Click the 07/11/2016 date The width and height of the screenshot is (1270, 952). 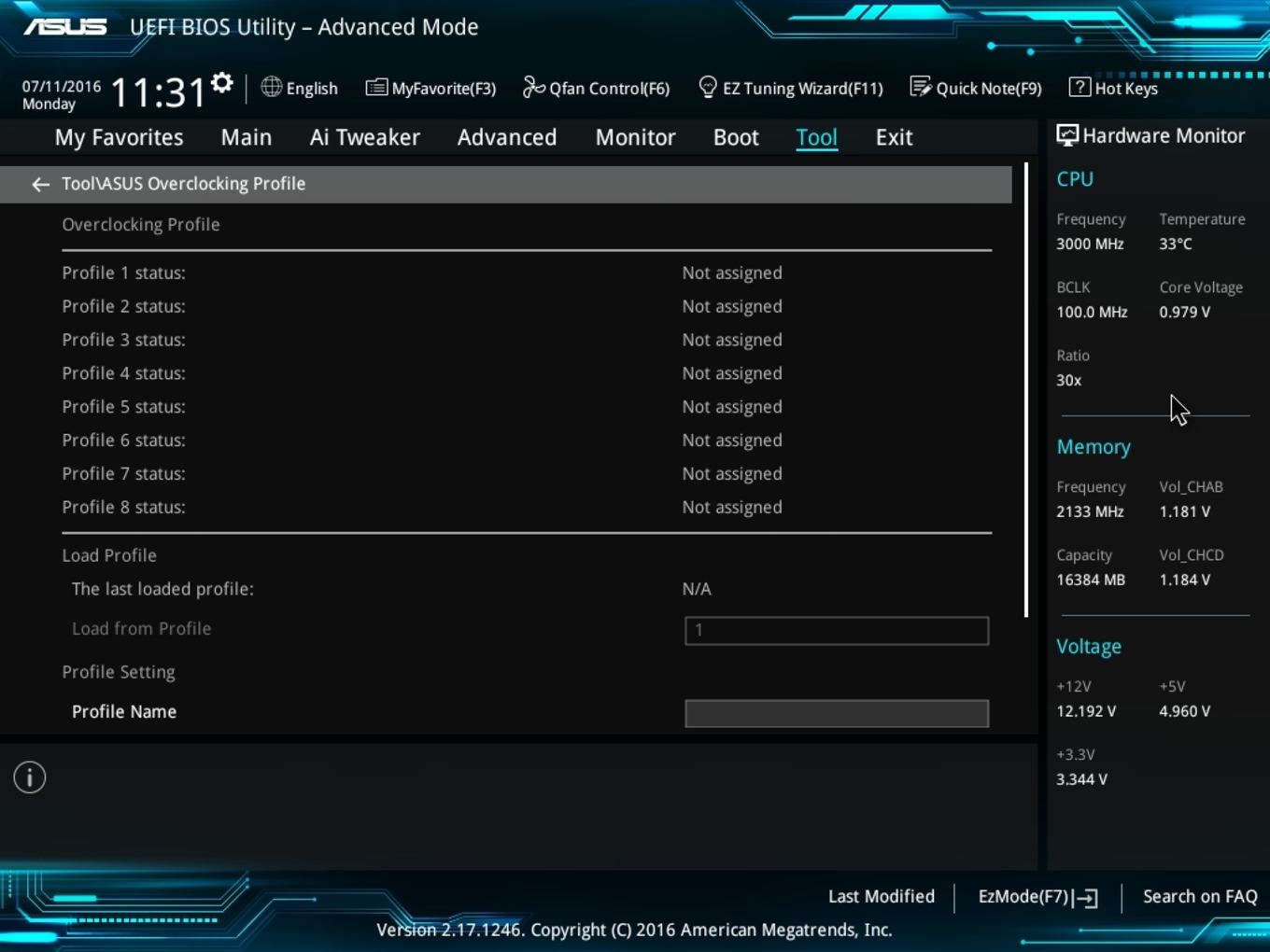62,86
